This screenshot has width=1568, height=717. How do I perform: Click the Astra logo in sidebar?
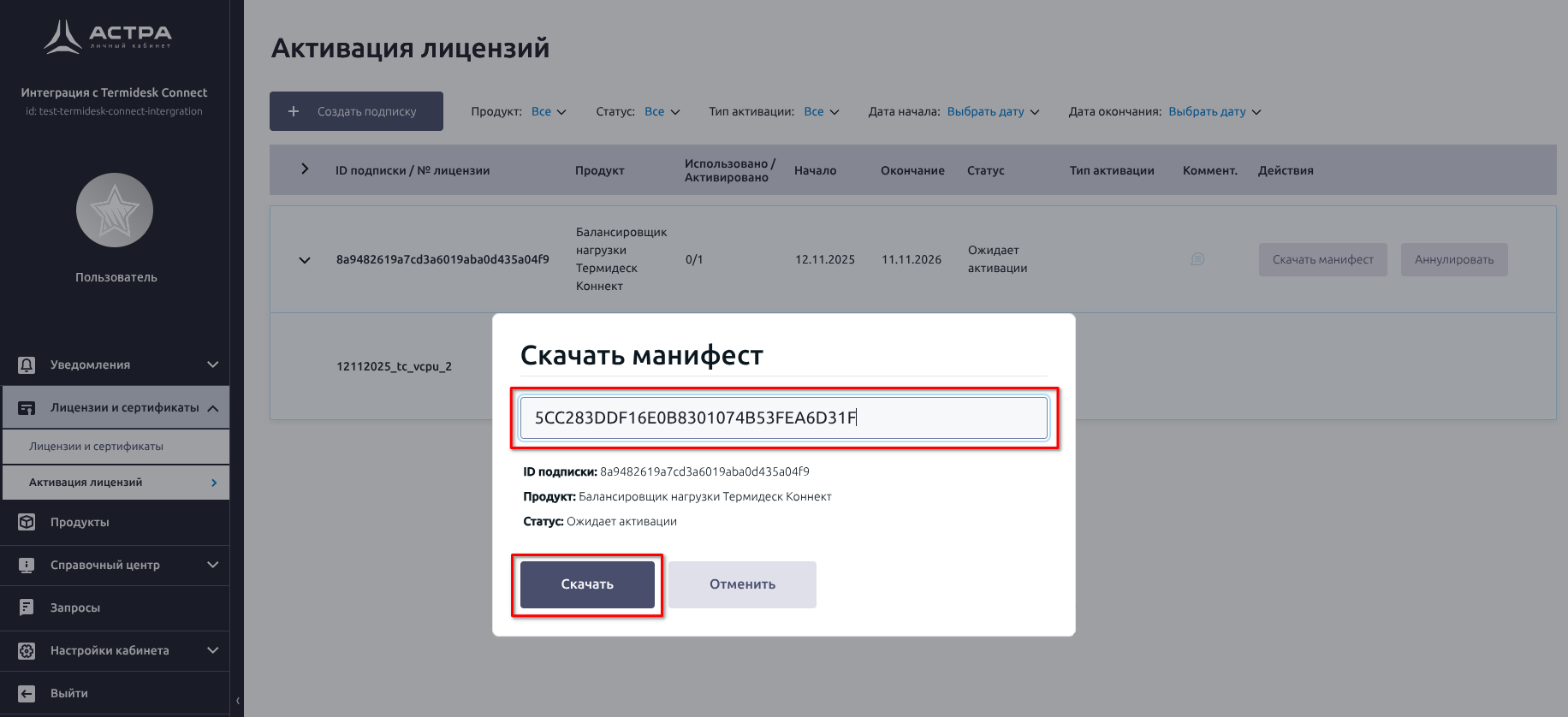click(108, 36)
